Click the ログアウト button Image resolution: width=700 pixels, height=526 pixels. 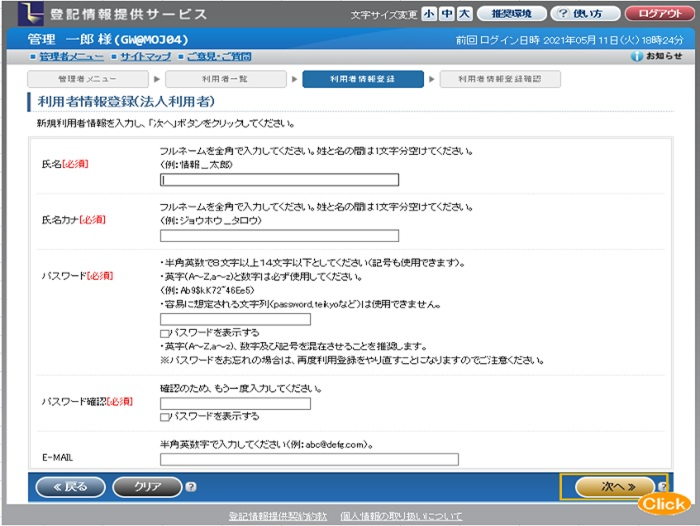pyautogui.click(x=660, y=14)
